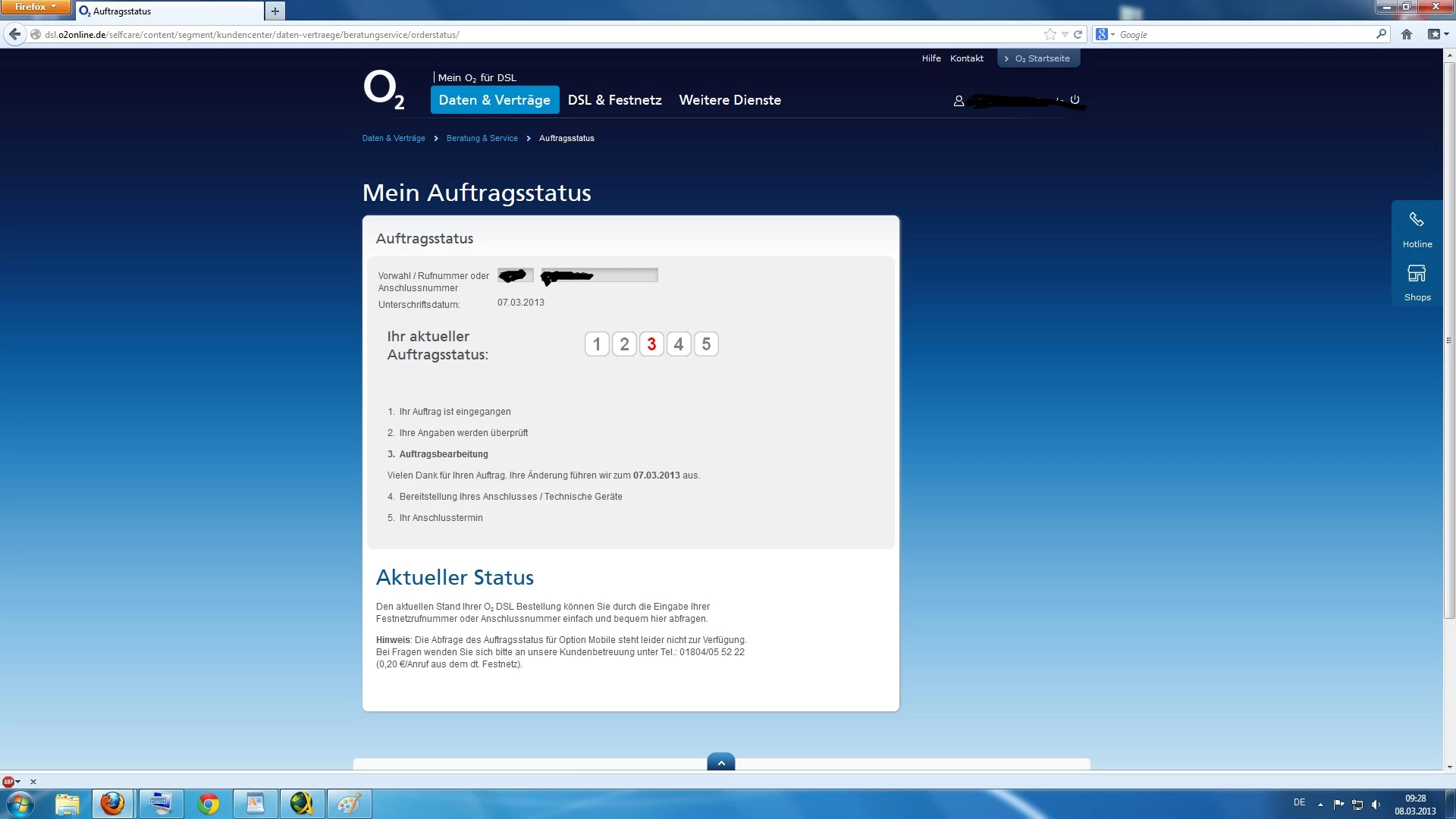Click the O2 logo
Image resolution: width=1456 pixels, height=819 pixels.
point(384,90)
